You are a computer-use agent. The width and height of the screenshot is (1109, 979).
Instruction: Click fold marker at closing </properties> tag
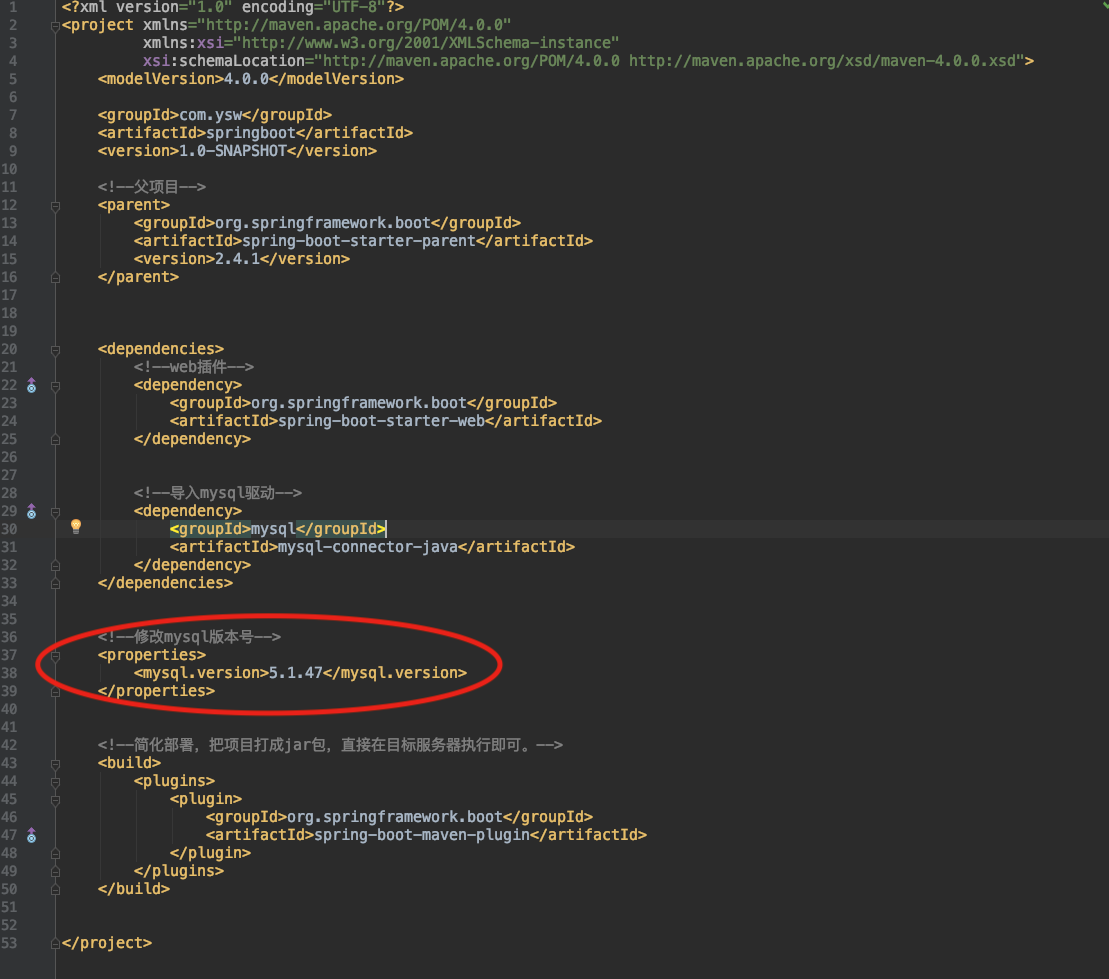coord(55,692)
